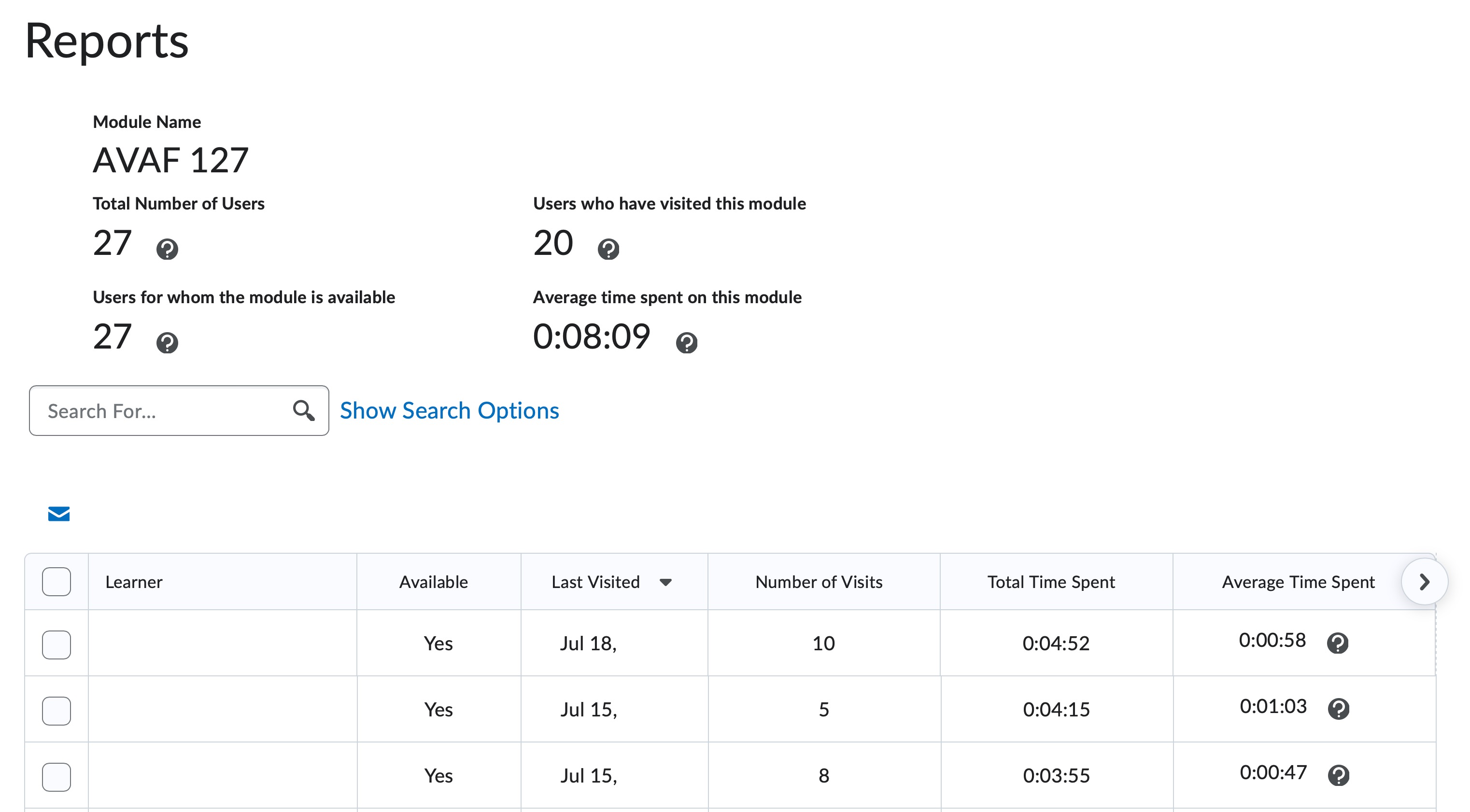Image resolution: width=1470 pixels, height=812 pixels.
Task: Toggle the Last Visited sort arrow
Action: [665, 582]
